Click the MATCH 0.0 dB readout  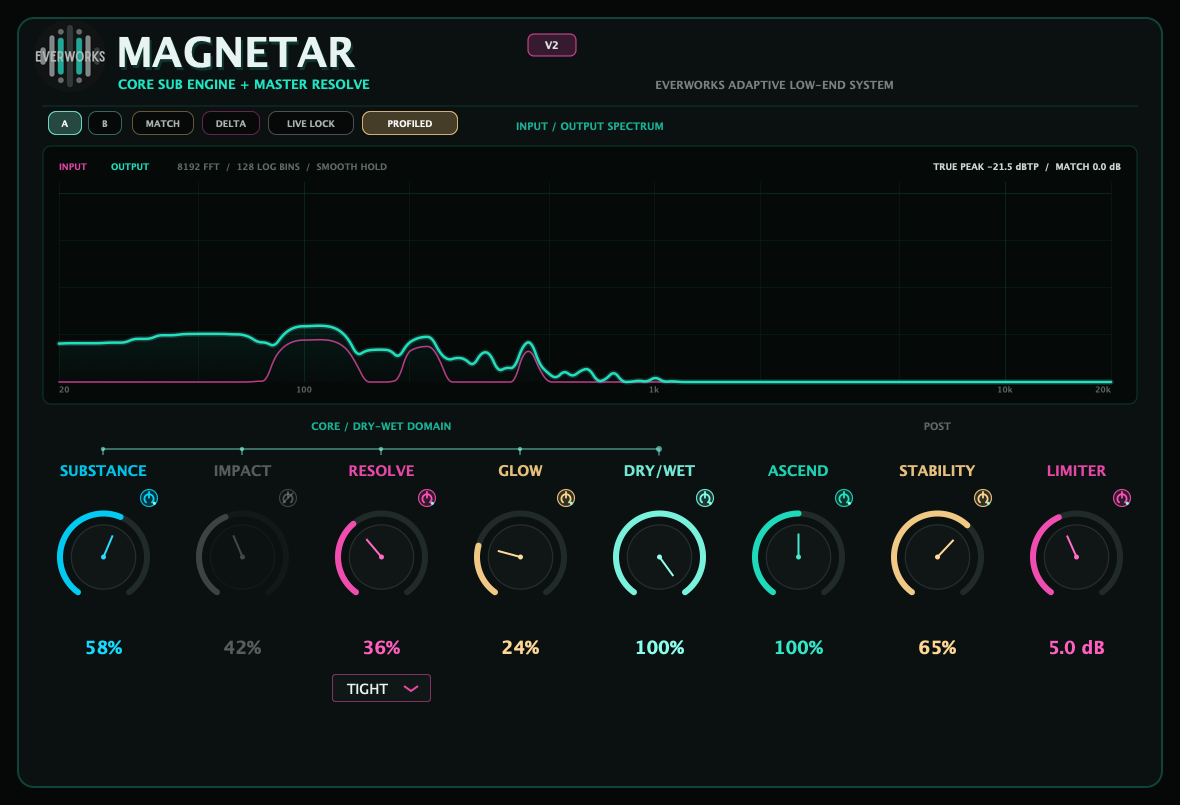click(1088, 167)
